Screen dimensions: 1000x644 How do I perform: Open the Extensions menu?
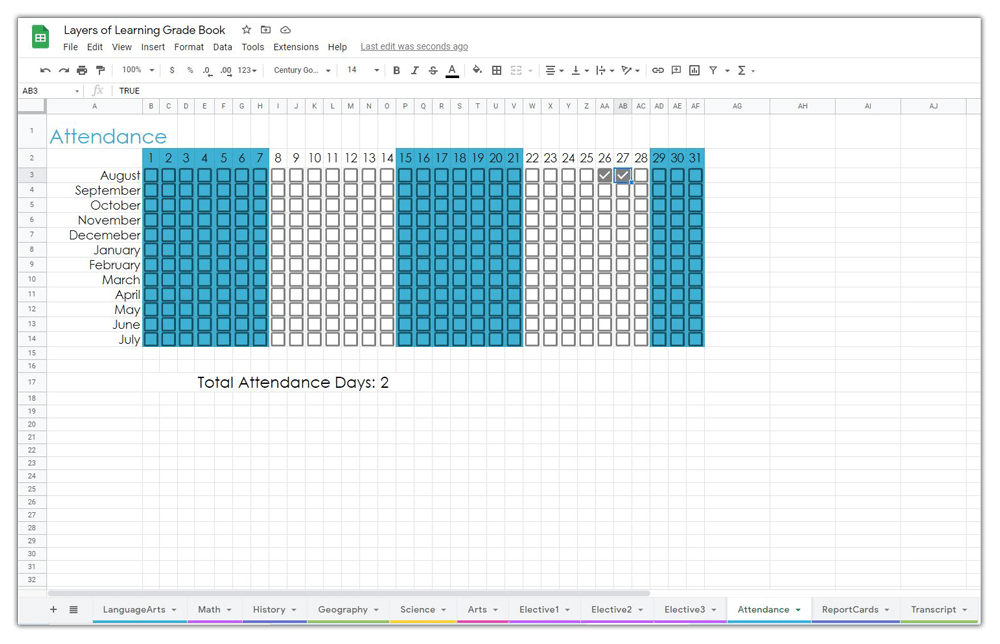pos(295,47)
